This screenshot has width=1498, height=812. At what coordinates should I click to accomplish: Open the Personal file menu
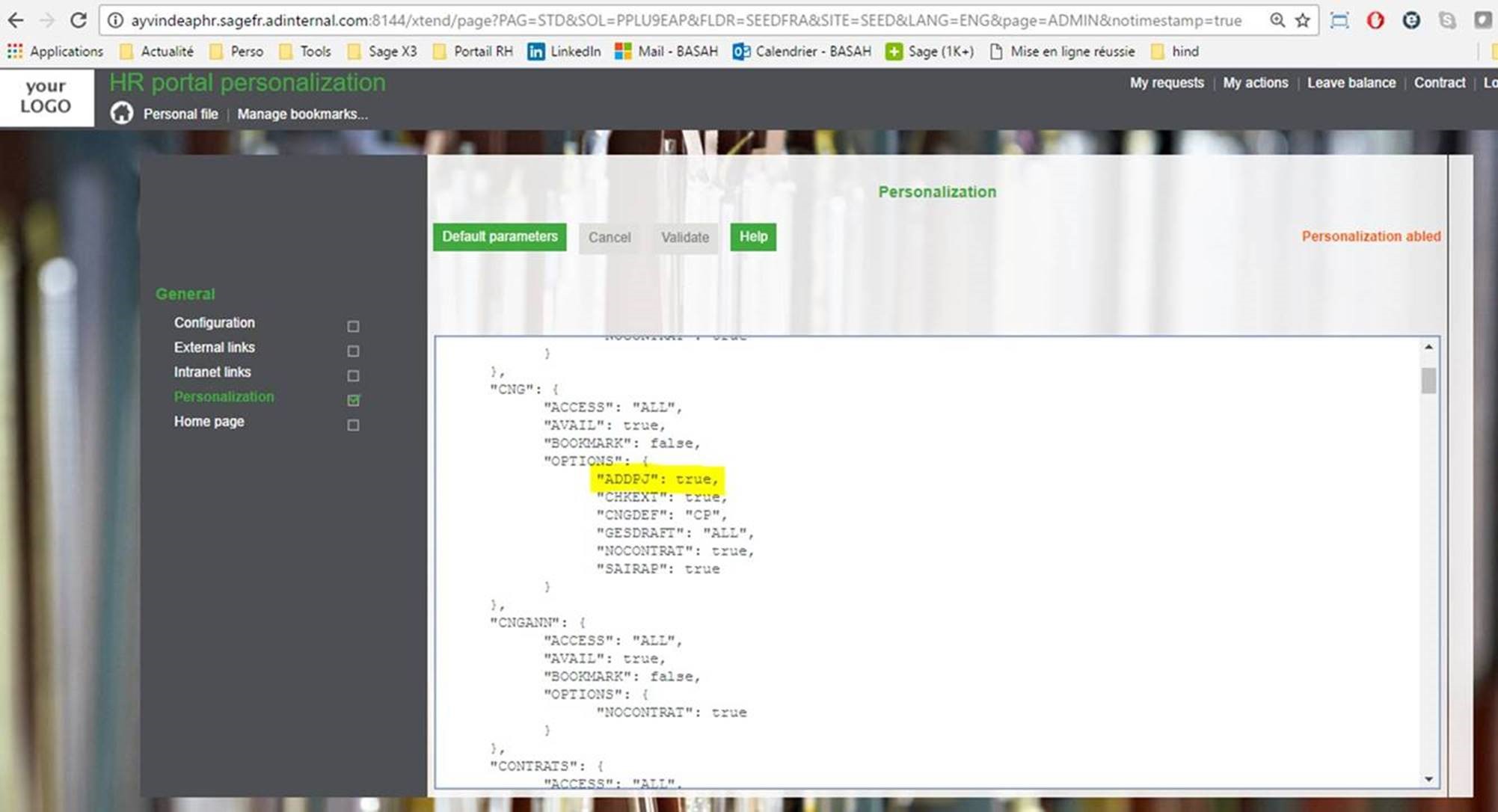181,113
